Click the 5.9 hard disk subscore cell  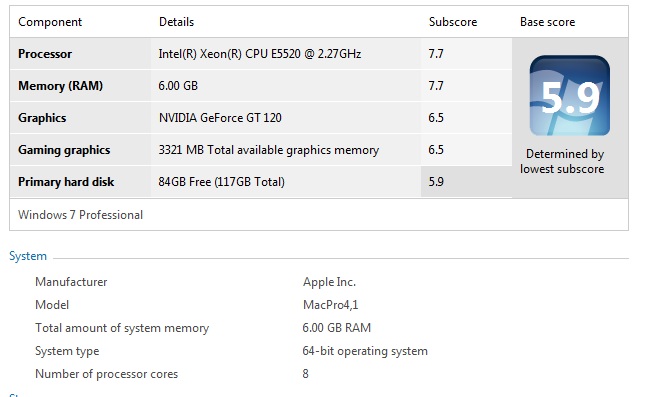[466, 182]
